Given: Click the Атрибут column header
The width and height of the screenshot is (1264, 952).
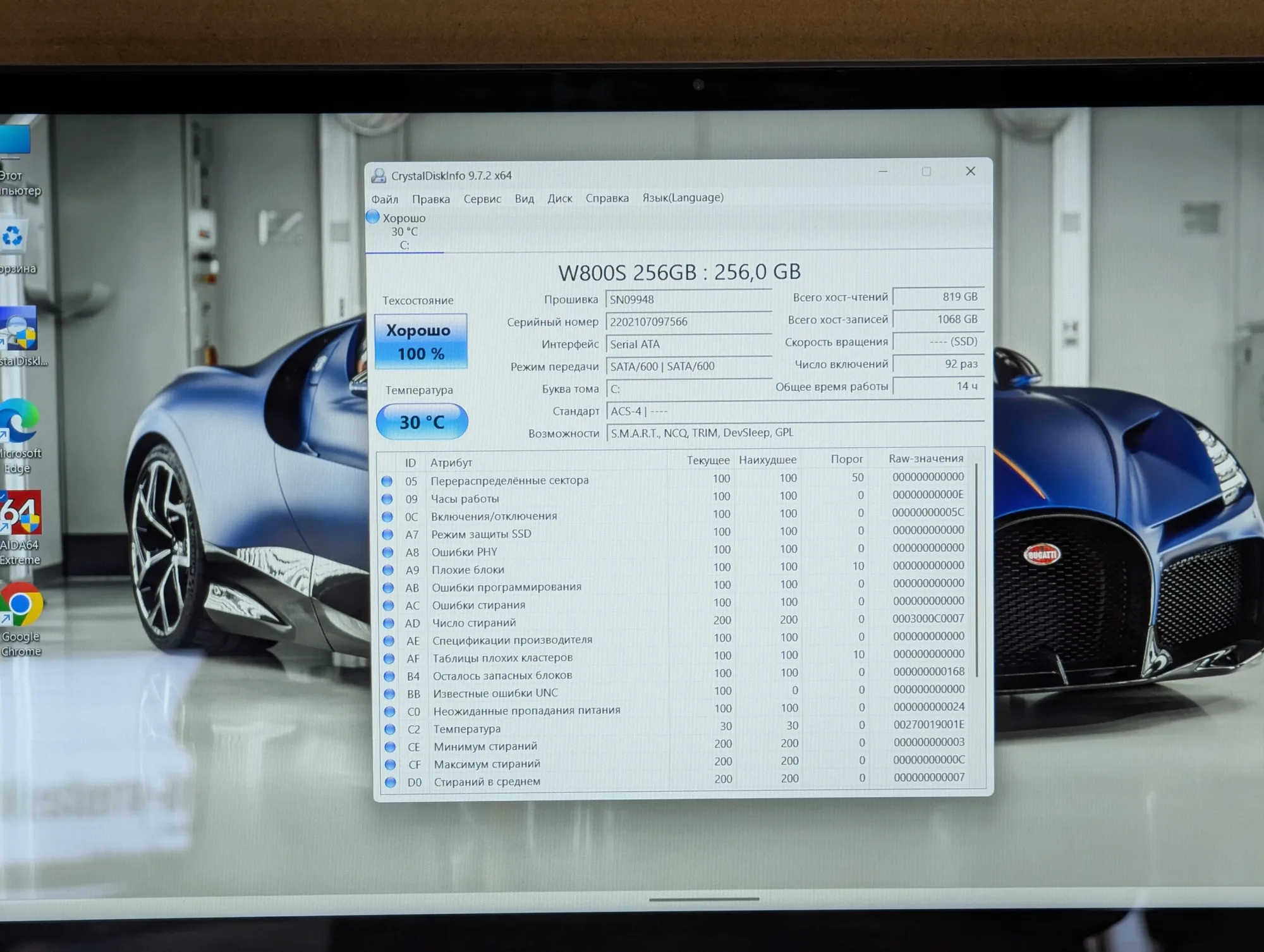Looking at the screenshot, I should [x=451, y=462].
